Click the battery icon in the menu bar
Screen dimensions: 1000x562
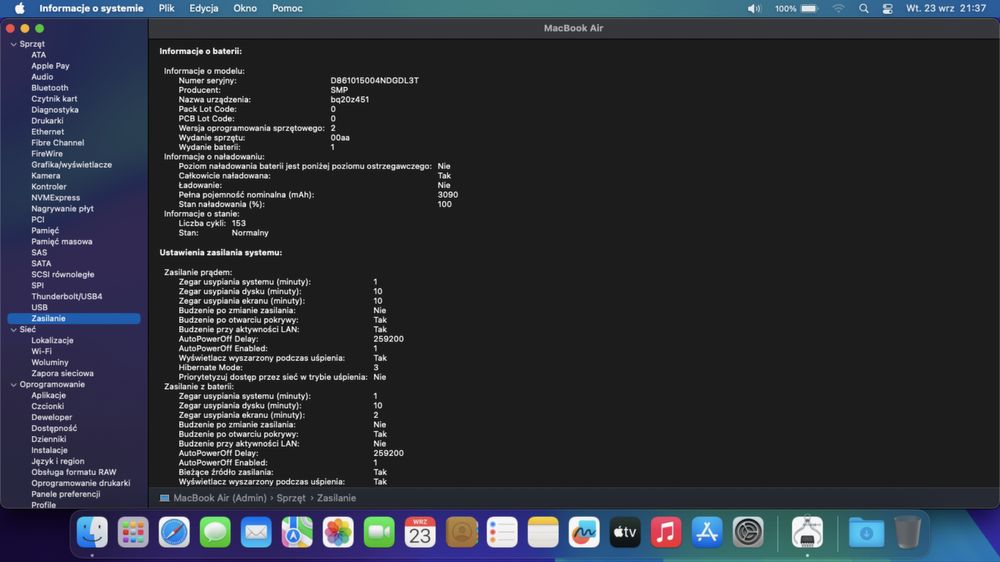pyautogui.click(x=809, y=8)
